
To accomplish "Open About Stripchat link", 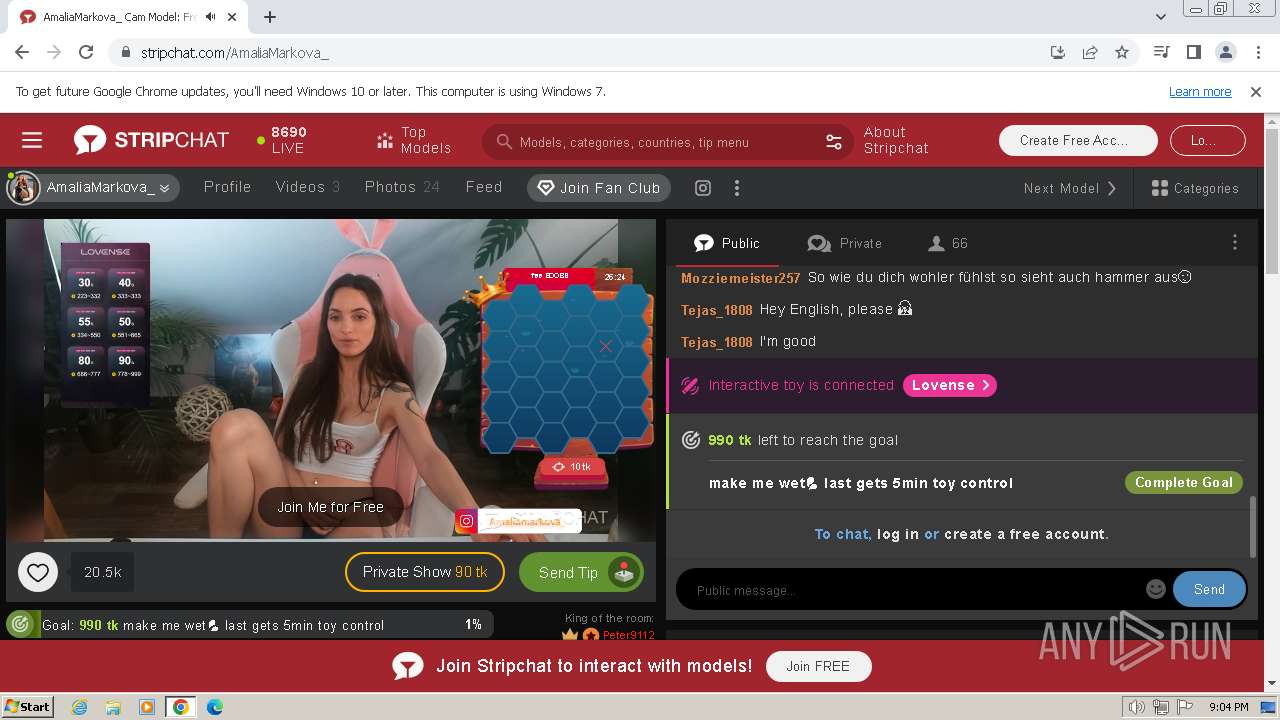I will coord(896,140).
